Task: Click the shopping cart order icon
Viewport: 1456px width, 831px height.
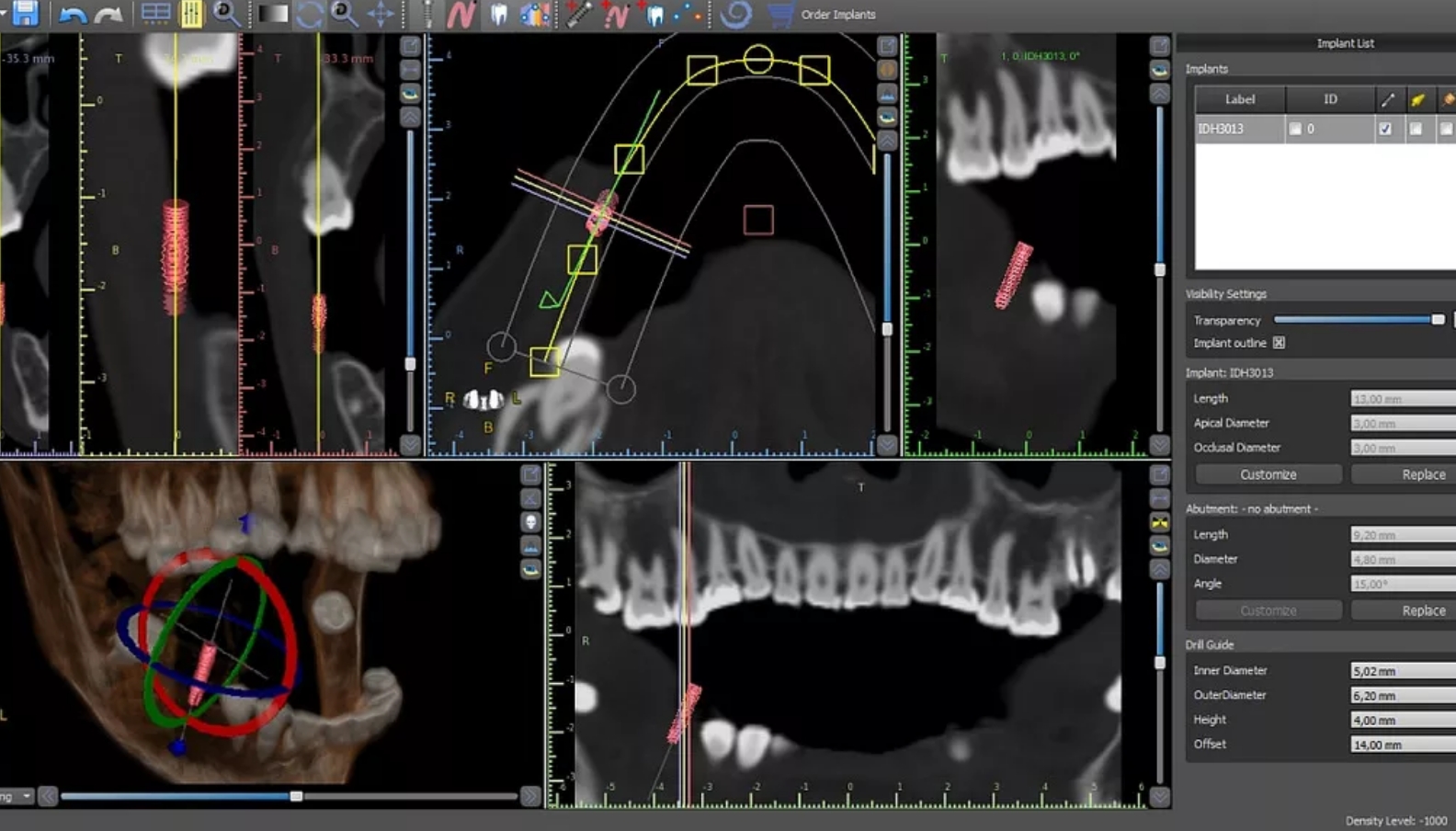Action: (779, 15)
